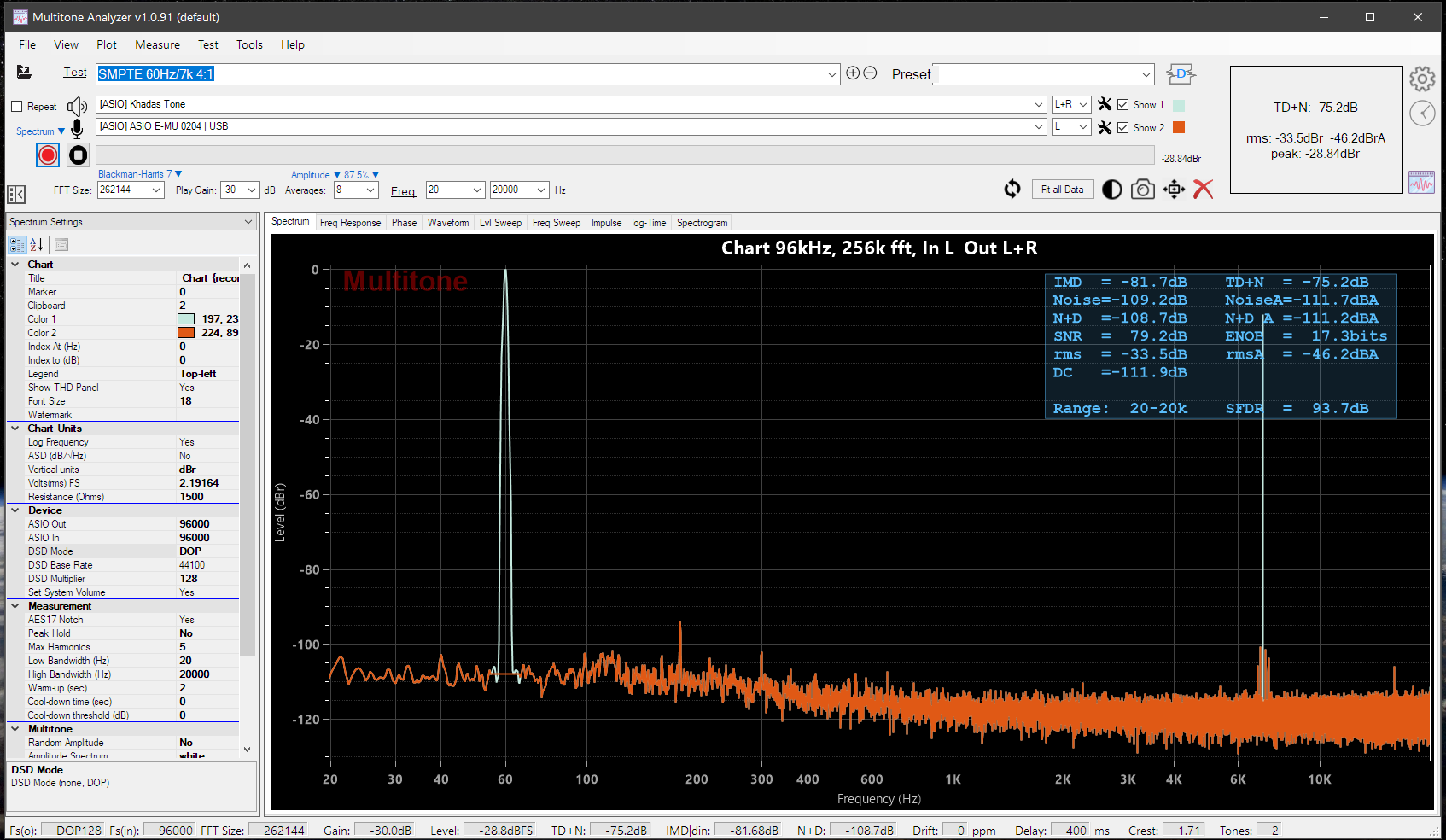Click input device tools wrench icon
The height and width of the screenshot is (840, 1446).
pyautogui.click(x=1105, y=127)
